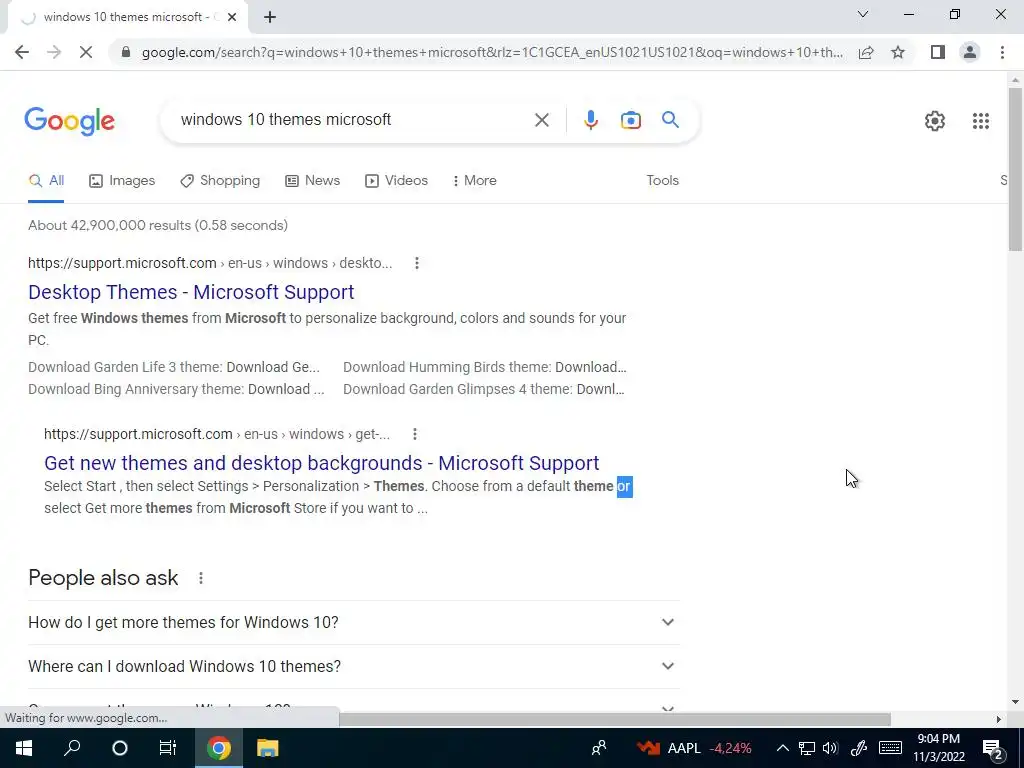Click the Chrome forward arrow
This screenshot has height=768, width=1024.
coord(54,52)
